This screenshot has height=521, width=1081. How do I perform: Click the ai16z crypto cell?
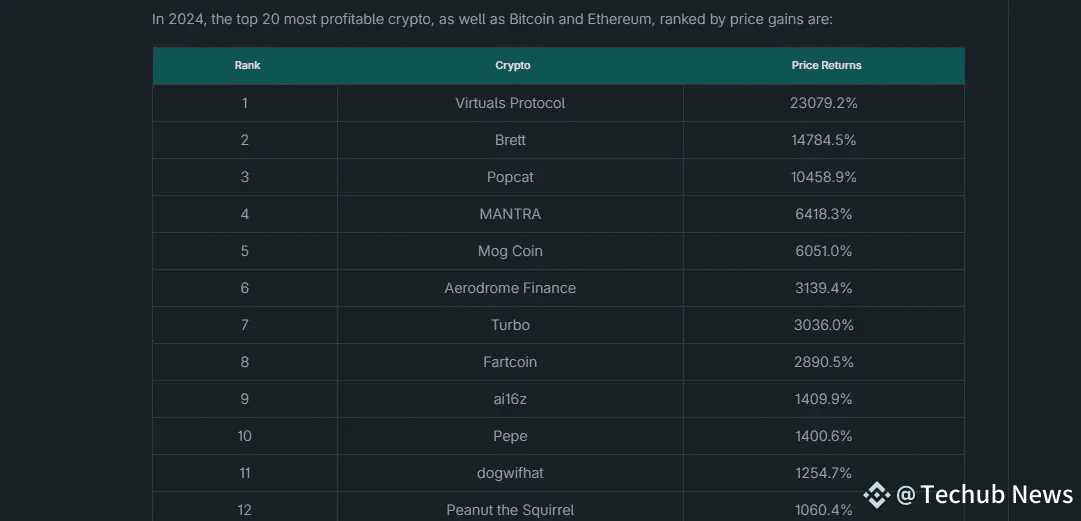pos(510,399)
